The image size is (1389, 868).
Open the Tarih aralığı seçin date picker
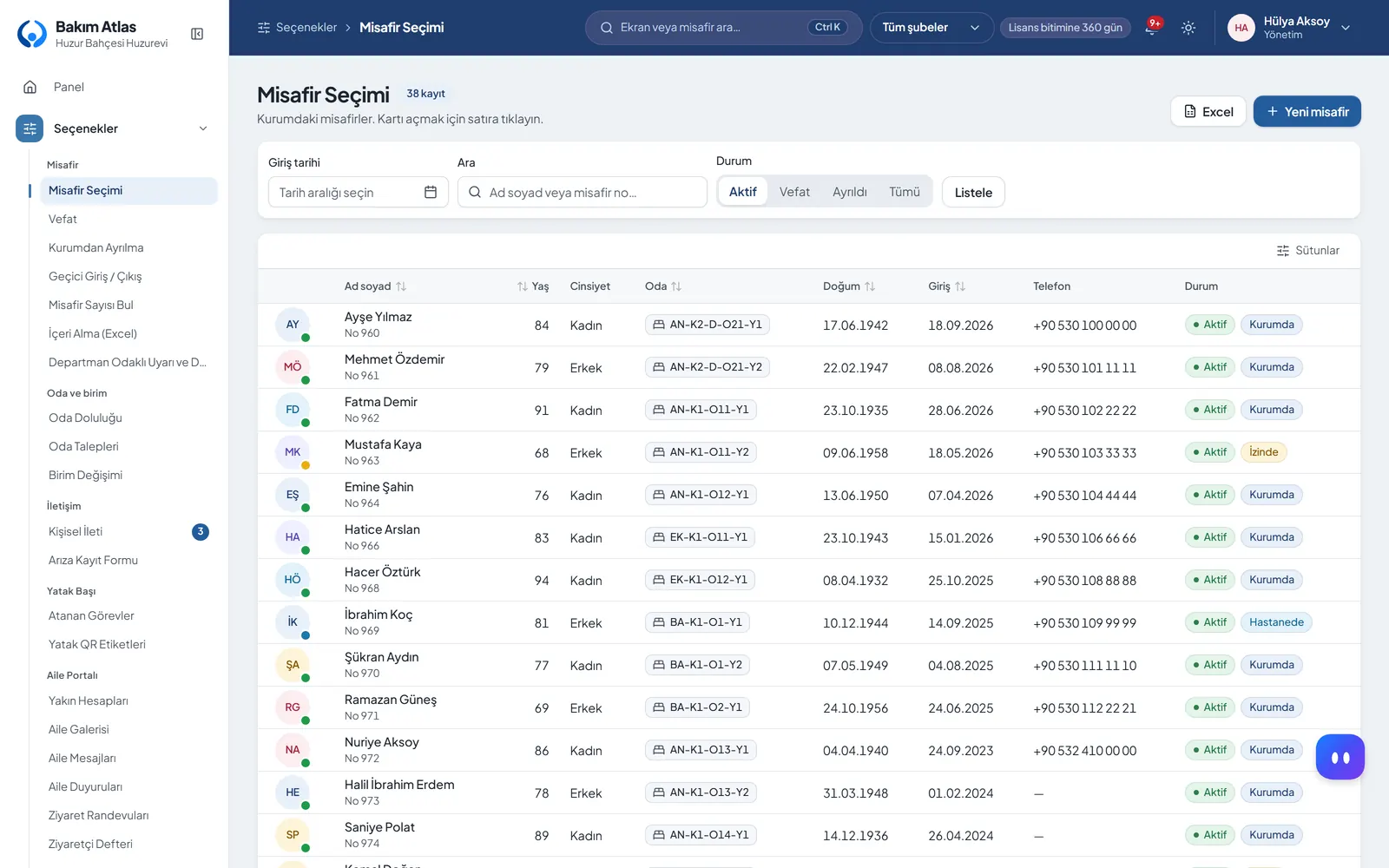click(x=358, y=192)
